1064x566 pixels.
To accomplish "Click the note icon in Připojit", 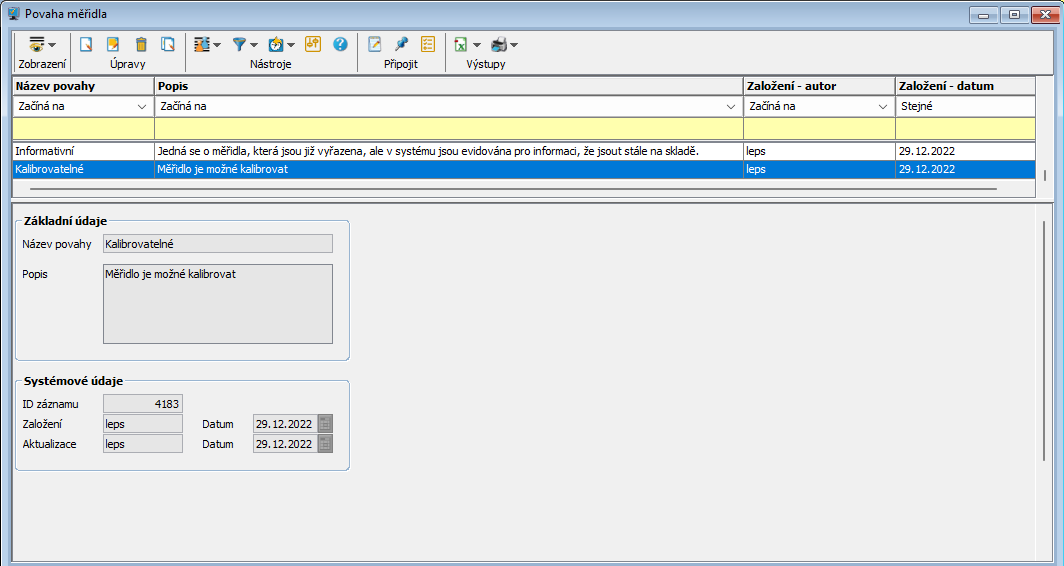I will [x=375, y=45].
